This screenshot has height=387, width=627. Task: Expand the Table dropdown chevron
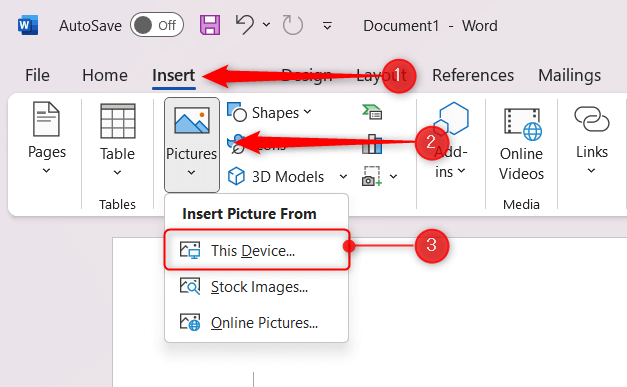click(117, 173)
